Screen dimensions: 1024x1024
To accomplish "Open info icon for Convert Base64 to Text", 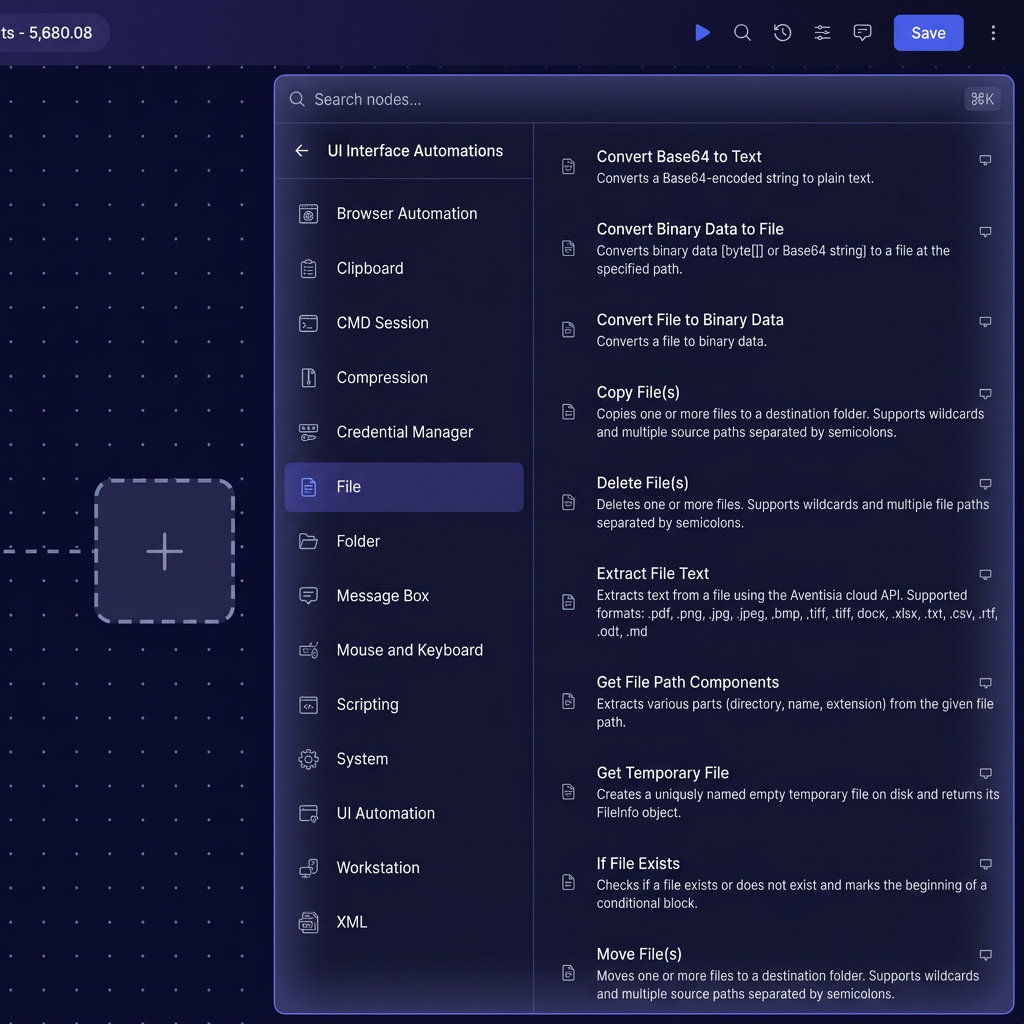I will (x=985, y=160).
